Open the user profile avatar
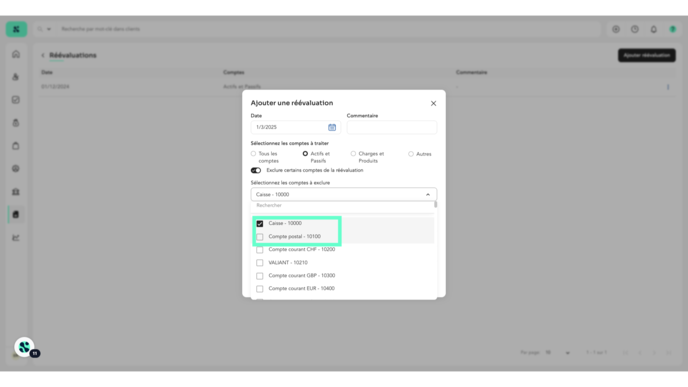688x387 pixels. (x=673, y=29)
